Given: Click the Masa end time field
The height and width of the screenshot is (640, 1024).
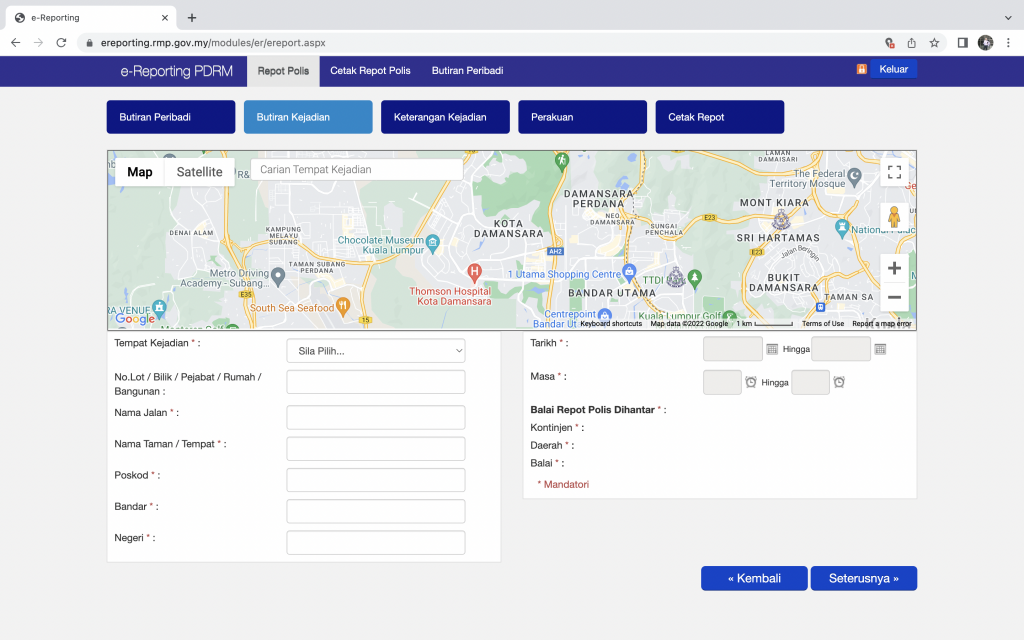Looking at the screenshot, I should 810,382.
